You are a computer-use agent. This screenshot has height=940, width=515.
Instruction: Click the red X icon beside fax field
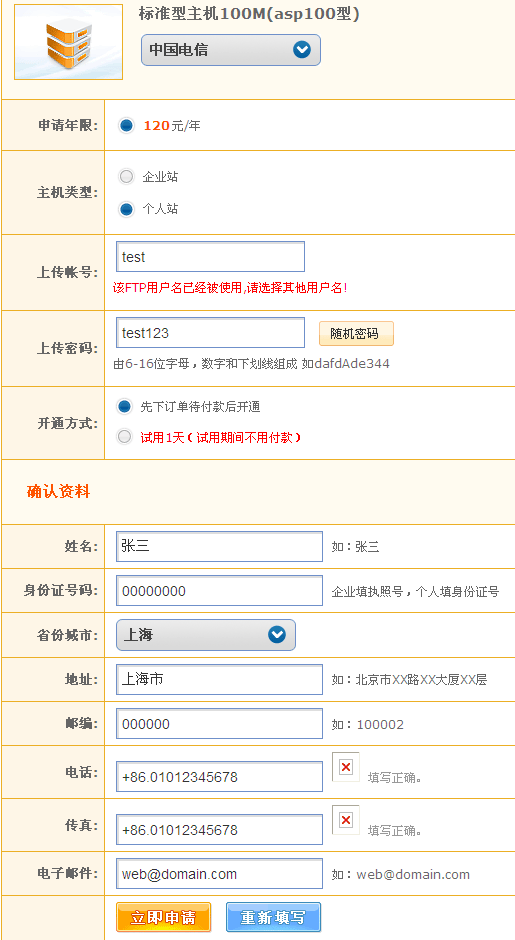tap(346, 820)
